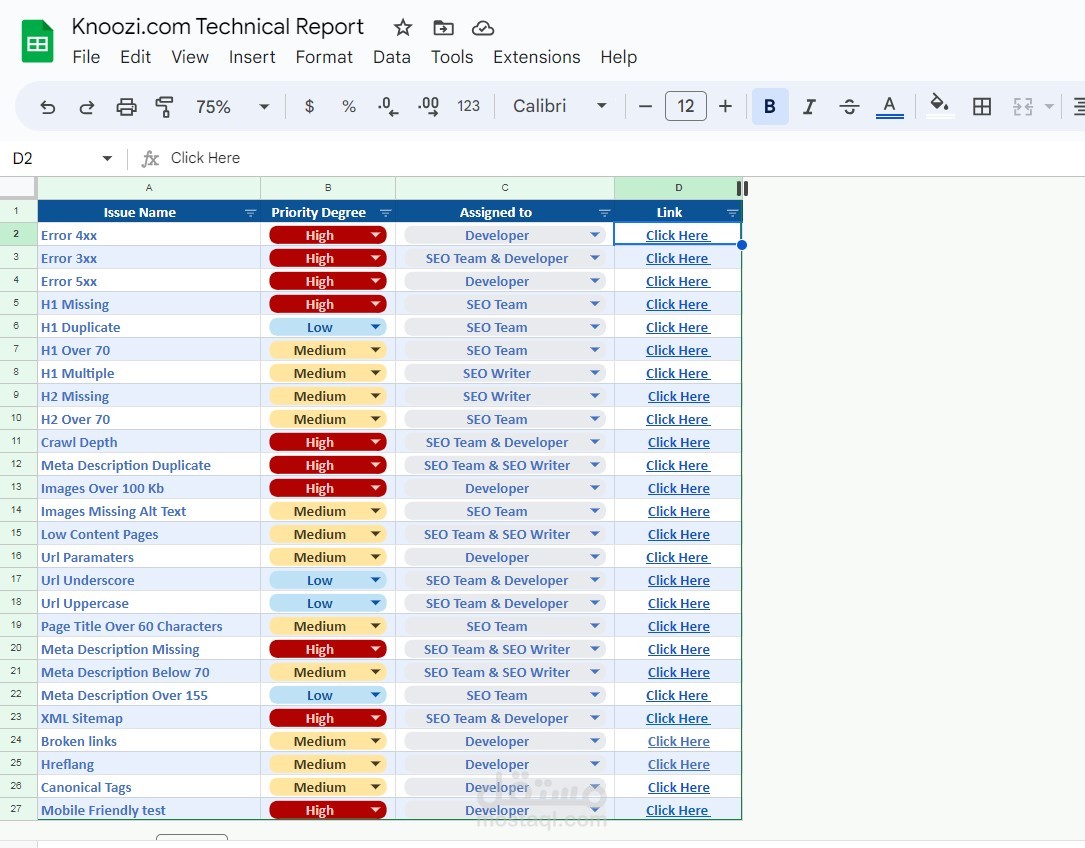Increase decimal places icon
Screen dimensions: 1085x848
(428, 106)
